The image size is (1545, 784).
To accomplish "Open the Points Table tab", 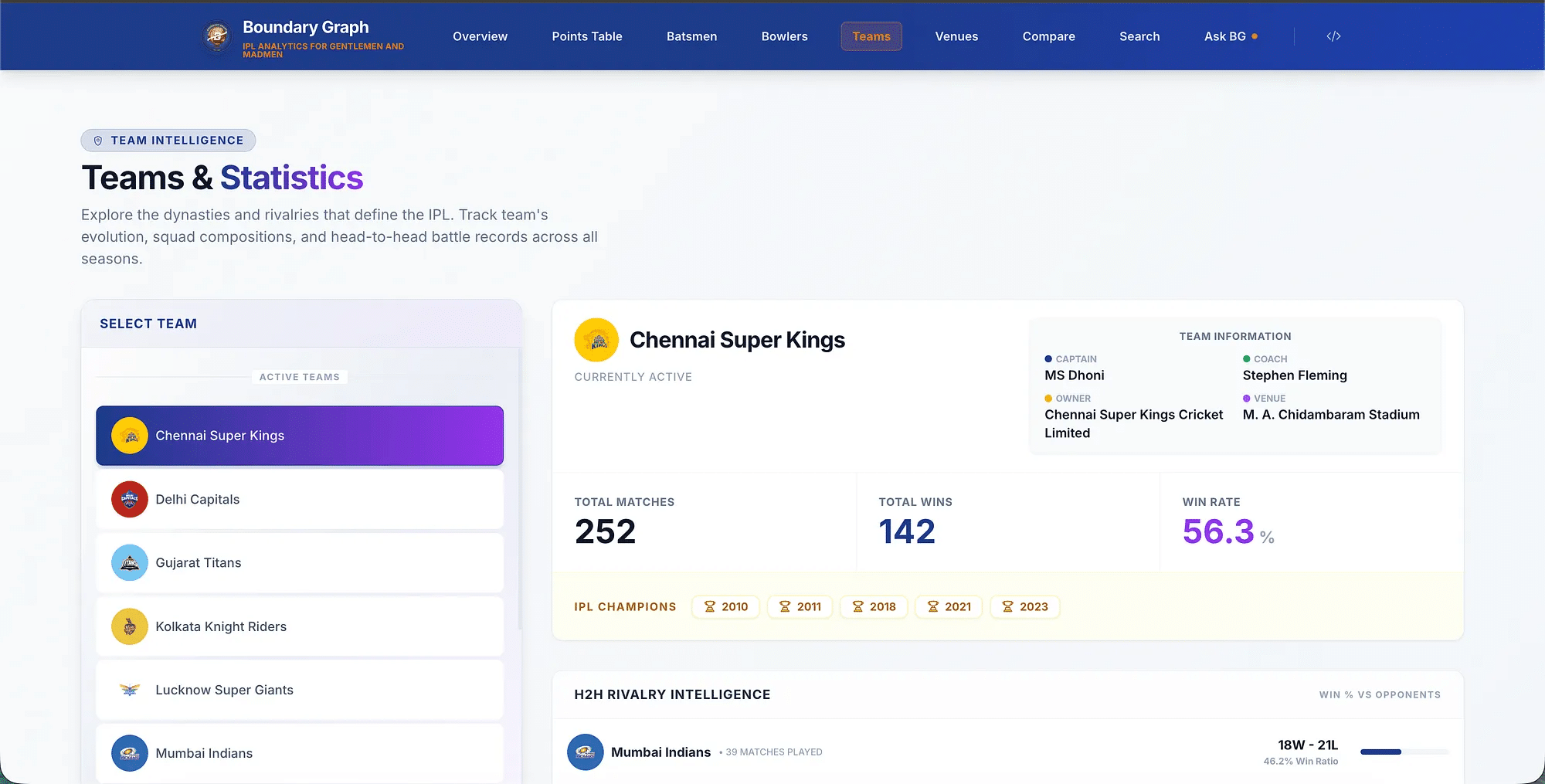I will 587,36.
